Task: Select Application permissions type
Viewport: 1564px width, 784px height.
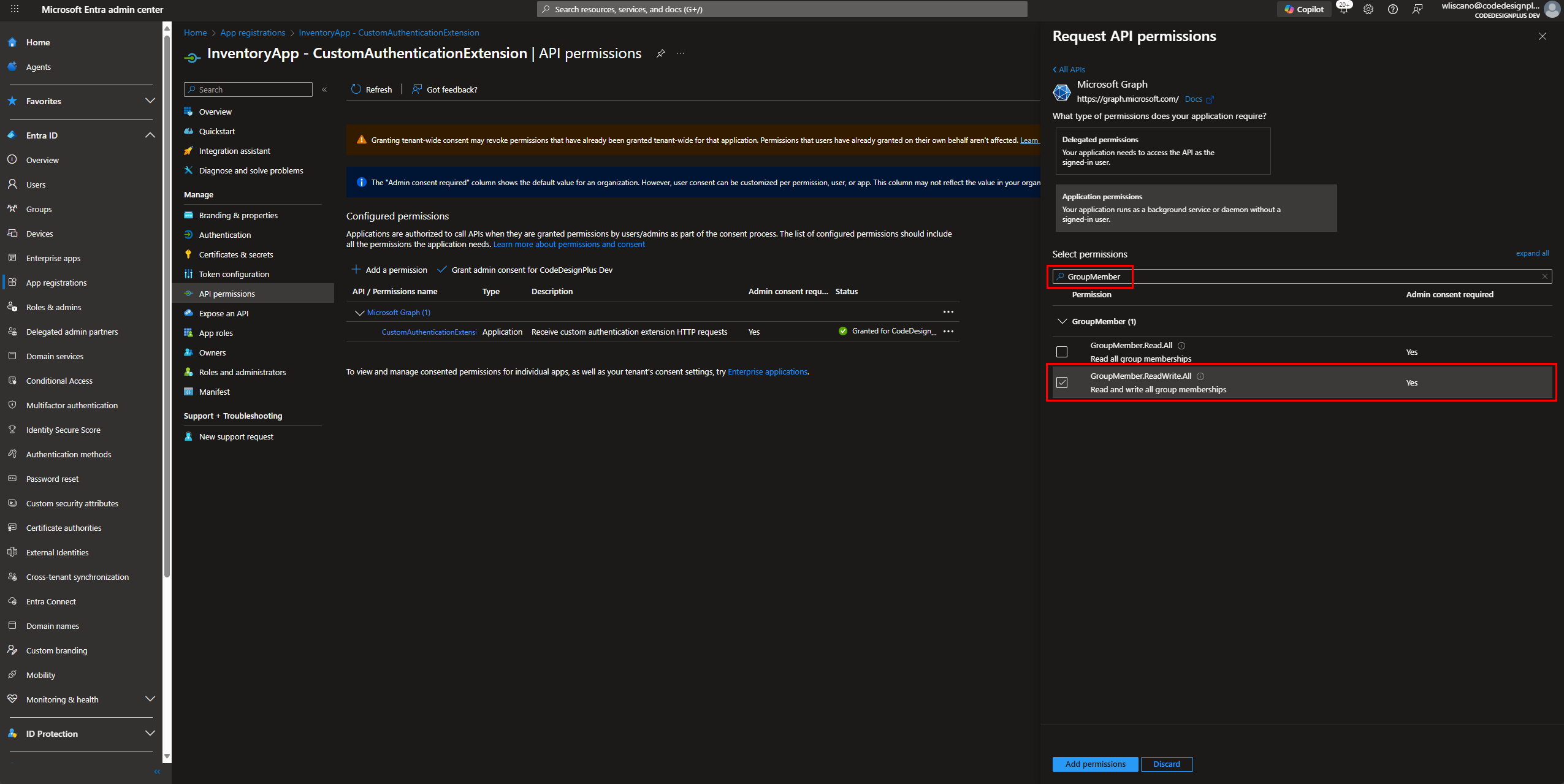Action: [1196, 208]
